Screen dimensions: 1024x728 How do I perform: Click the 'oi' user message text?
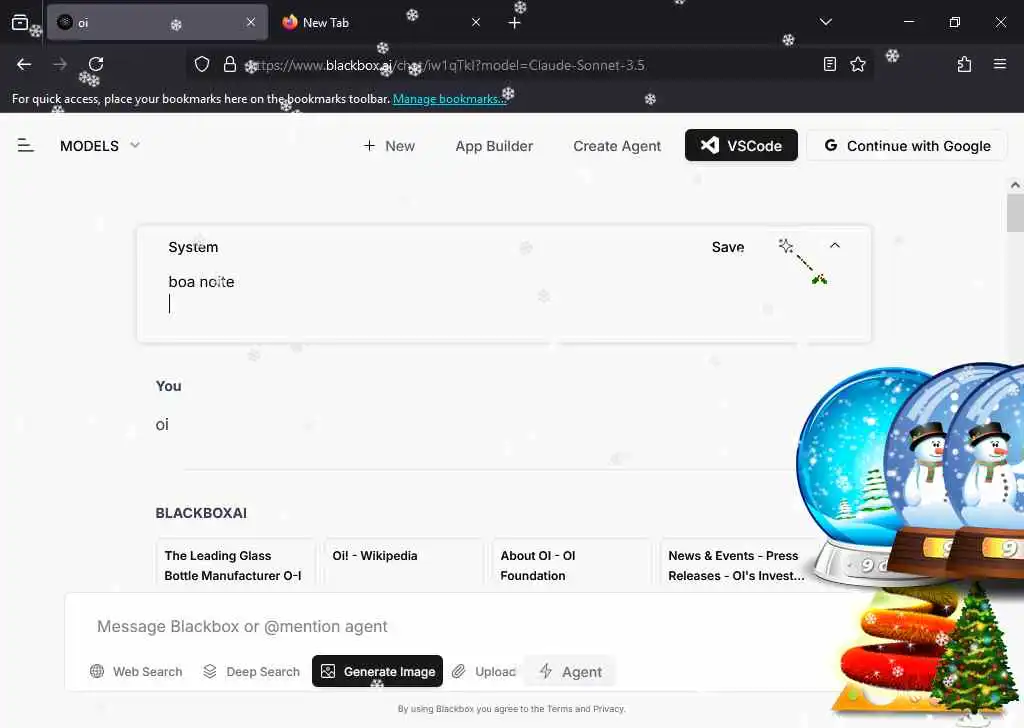162,425
